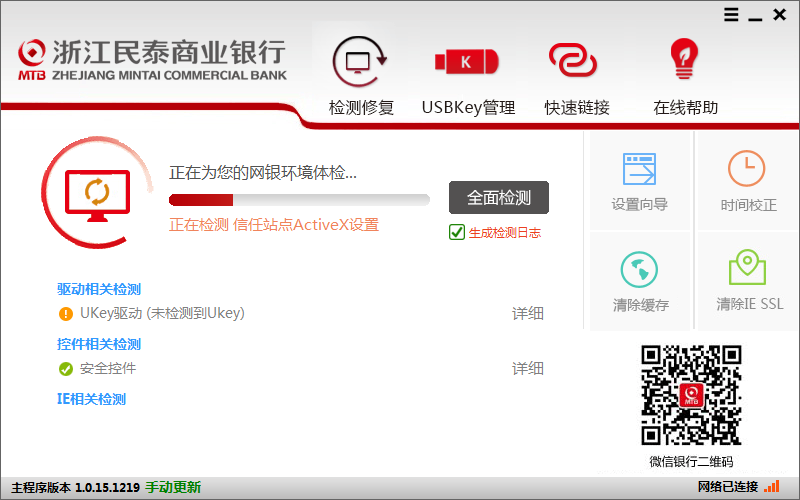Toggle the 生成检测日志 checkbox
The width and height of the screenshot is (800, 500).
(457, 232)
